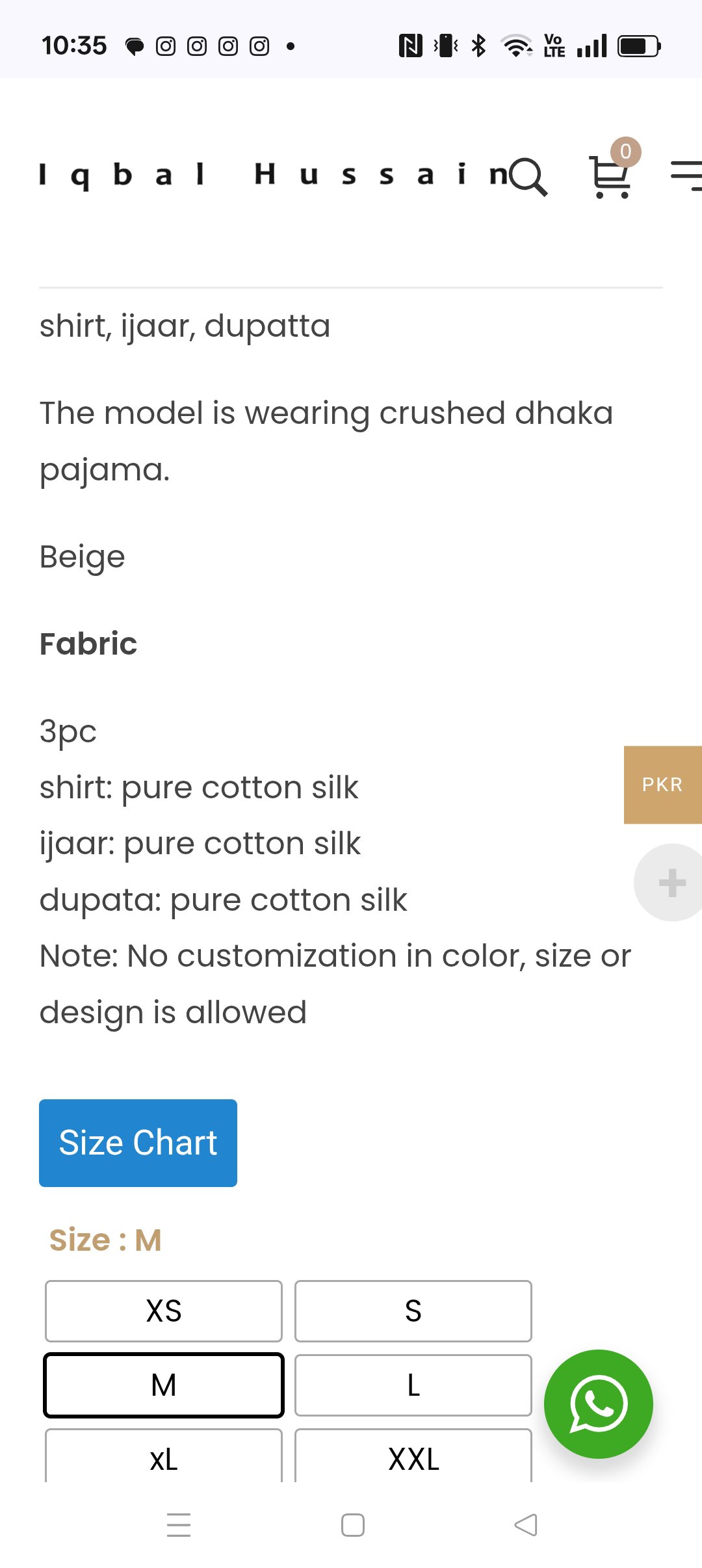The width and height of the screenshot is (702, 1568).
Task: Select size XS
Action: click(x=164, y=1311)
